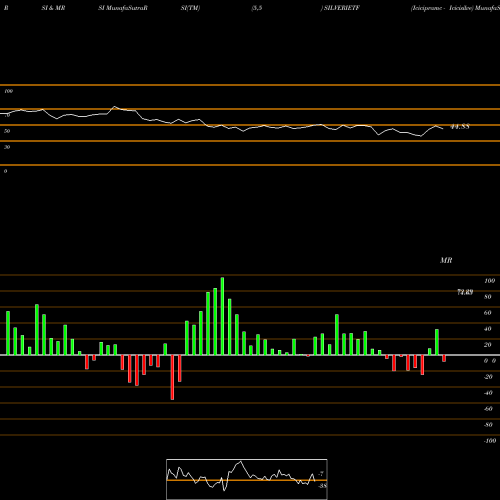Click the SILVERIETF symbol label
Screen dimensions: 500x500
point(342,8)
